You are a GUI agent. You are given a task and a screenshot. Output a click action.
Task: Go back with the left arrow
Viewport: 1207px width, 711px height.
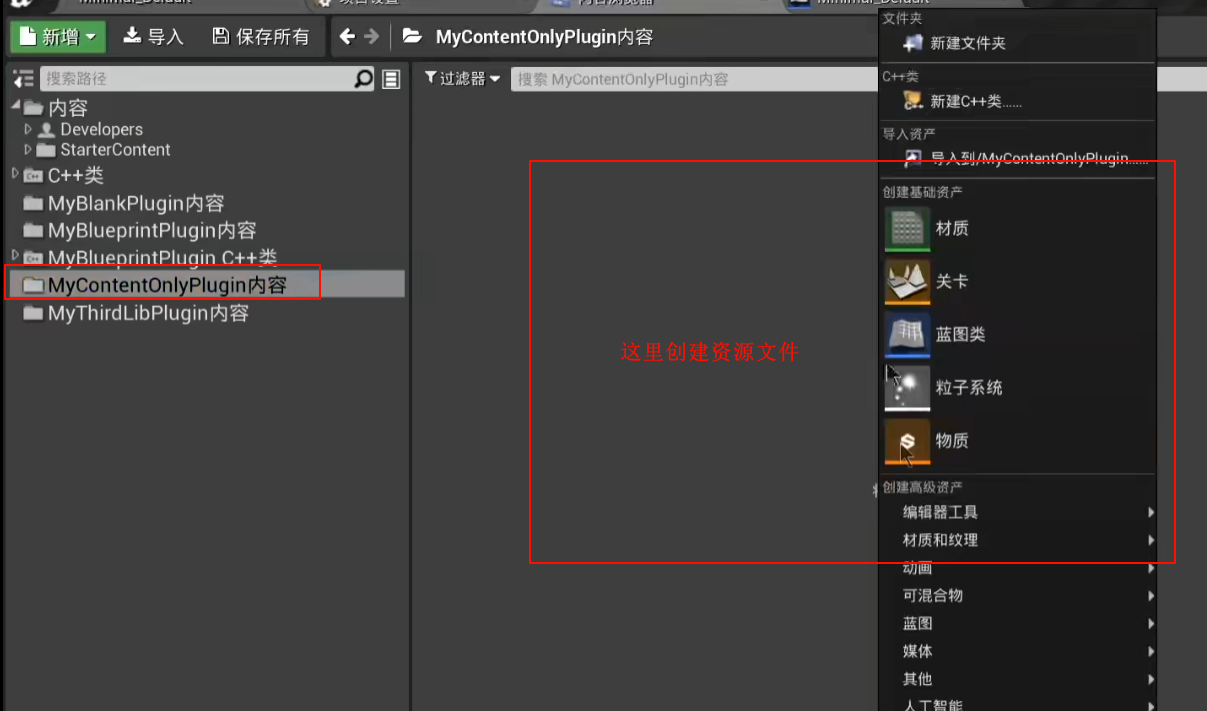[x=347, y=37]
